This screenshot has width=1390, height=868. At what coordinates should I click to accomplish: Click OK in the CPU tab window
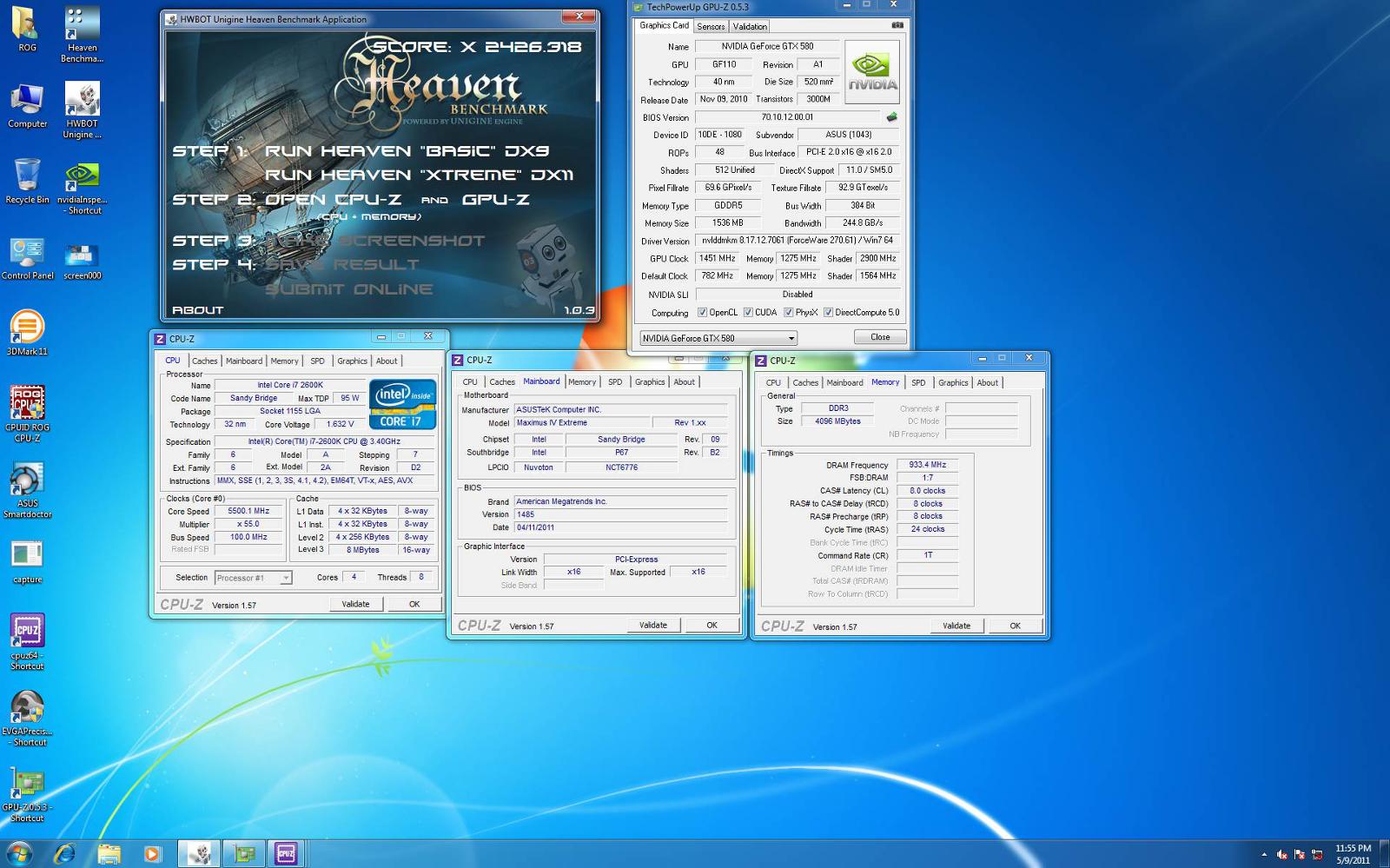click(x=414, y=604)
